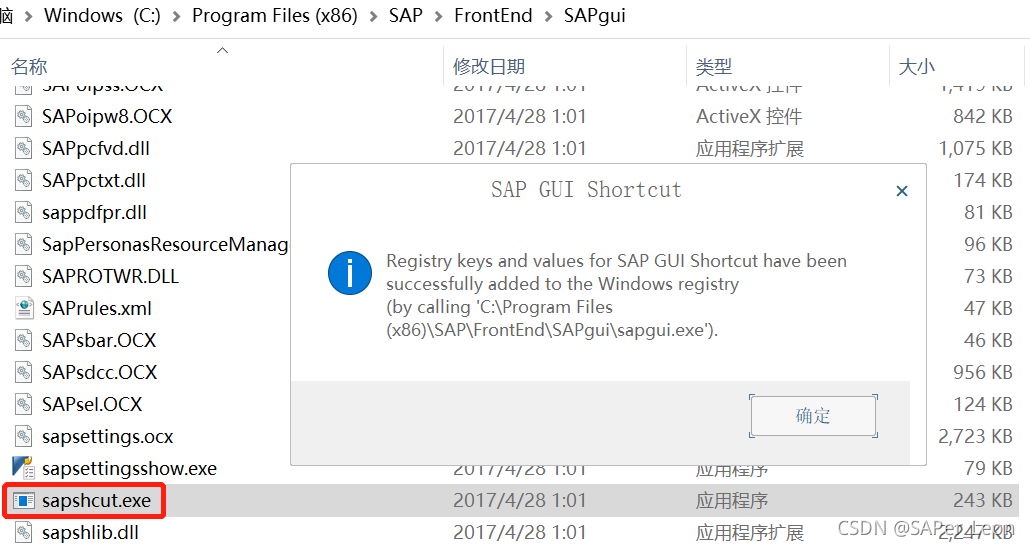This screenshot has width=1030, height=548.
Task: Sort files by the 修改日期 column header
Action: [489, 66]
